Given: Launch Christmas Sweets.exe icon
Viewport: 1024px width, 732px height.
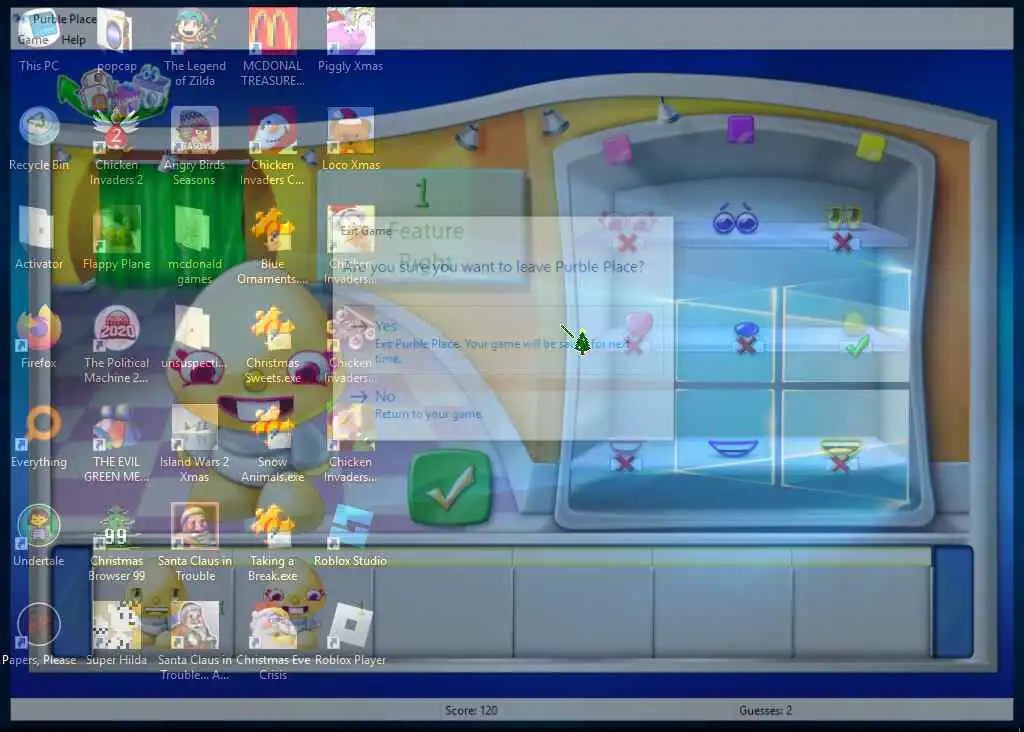Looking at the screenshot, I should click(x=272, y=344).
